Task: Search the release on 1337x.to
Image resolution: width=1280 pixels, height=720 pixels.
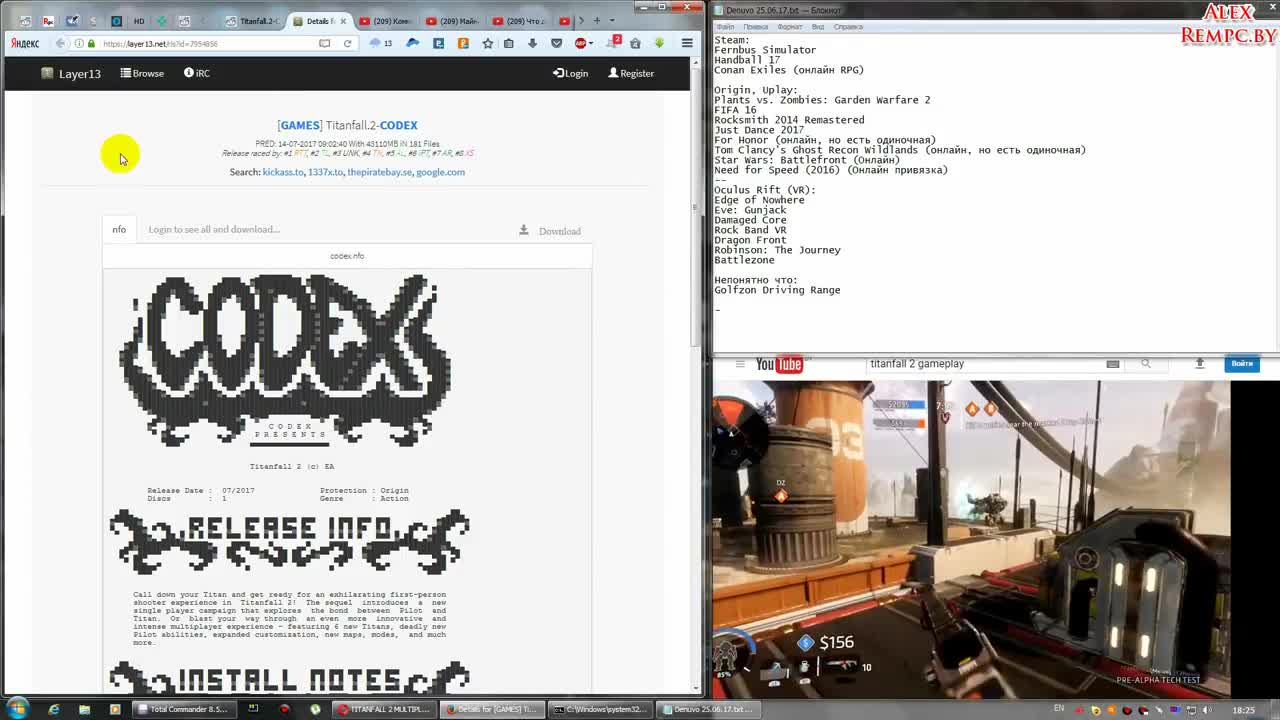Action: point(325,172)
